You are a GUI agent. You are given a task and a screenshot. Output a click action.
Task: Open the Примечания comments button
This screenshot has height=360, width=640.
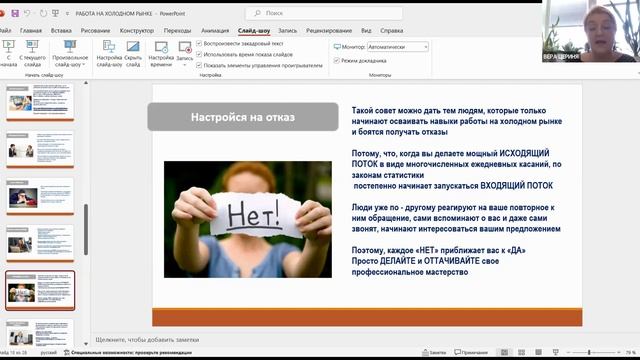click(471, 352)
